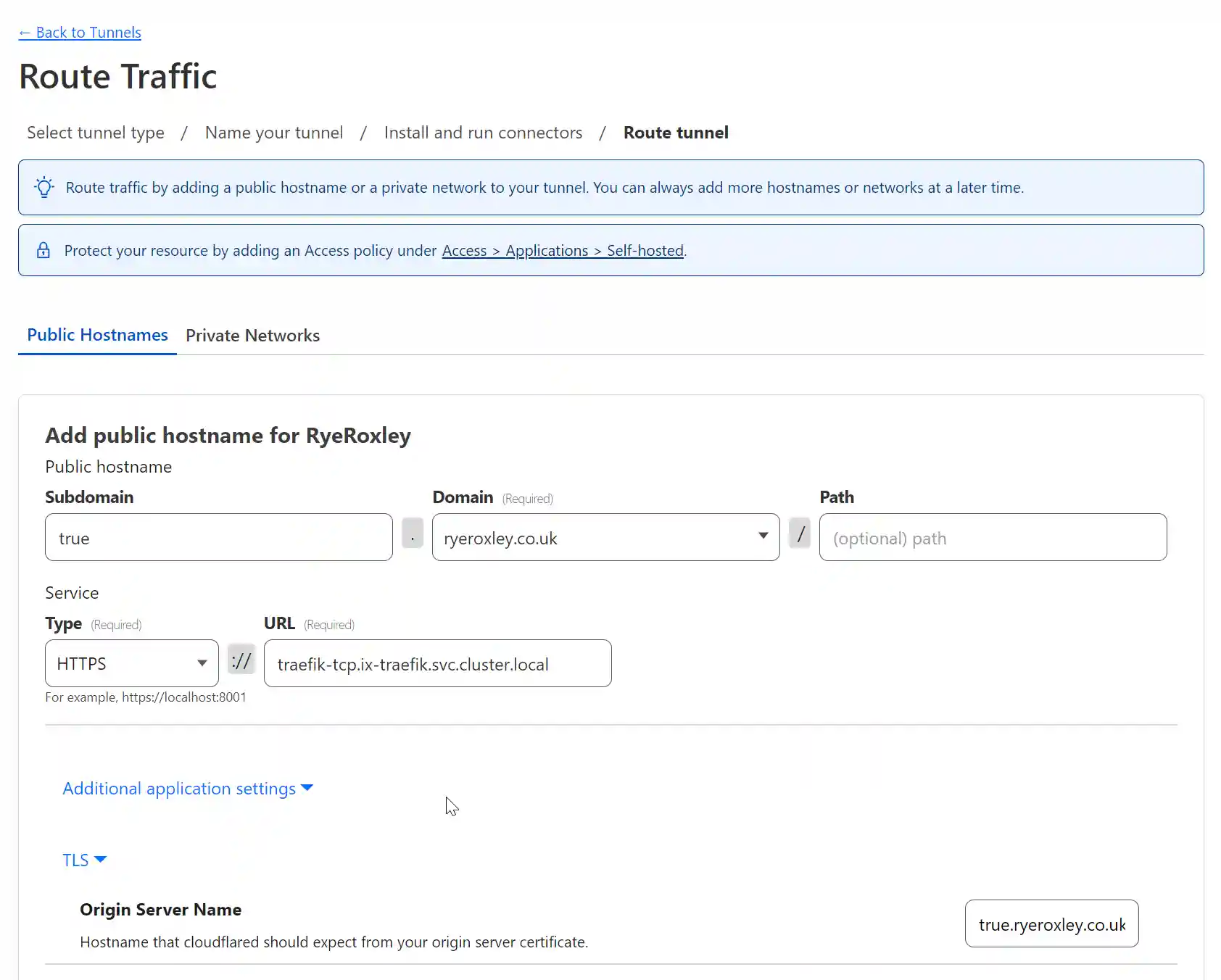Image resolution: width=1221 pixels, height=980 pixels.
Task: Select the Name your tunnel breadcrumb step
Action: [x=274, y=132]
